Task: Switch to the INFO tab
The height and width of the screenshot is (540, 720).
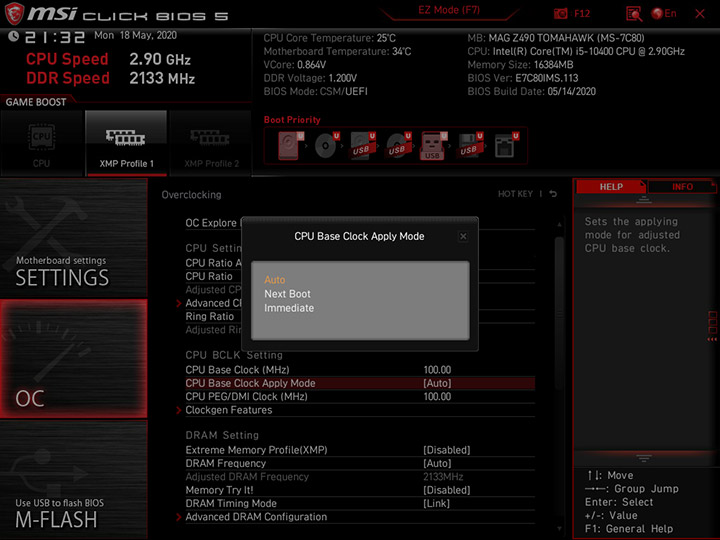Action: 682,187
